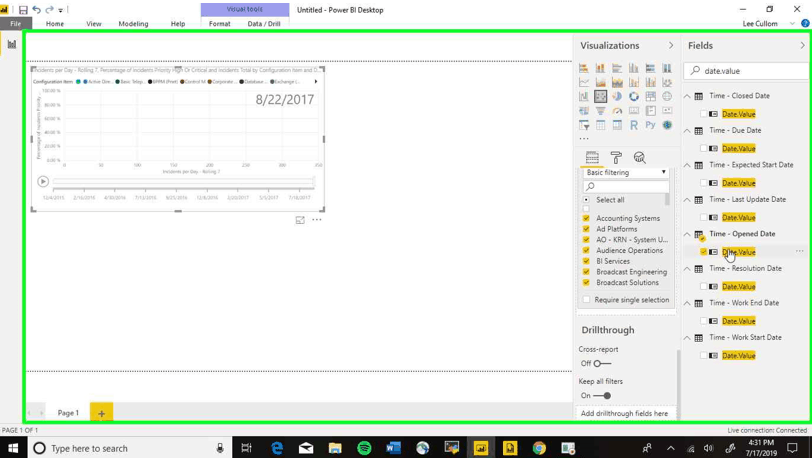This screenshot has width=812, height=458.
Task: Select the R script visual
Action: click(634, 125)
